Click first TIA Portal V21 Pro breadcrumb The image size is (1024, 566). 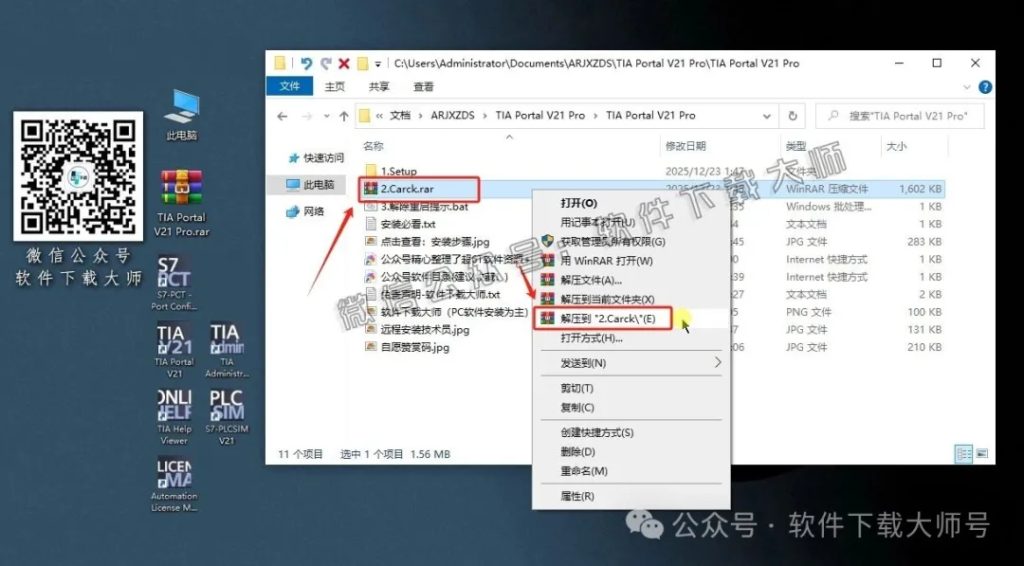(540, 116)
